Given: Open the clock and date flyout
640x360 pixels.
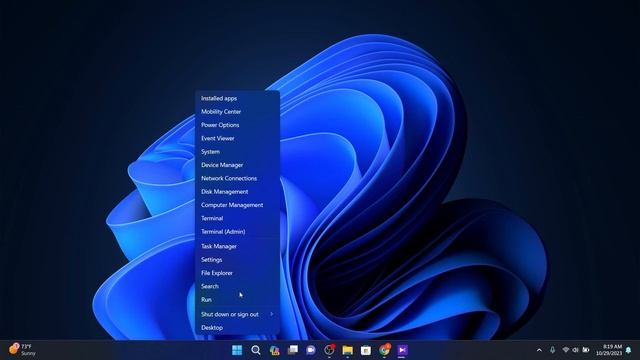Looking at the screenshot, I should pyautogui.click(x=609, y=350).
